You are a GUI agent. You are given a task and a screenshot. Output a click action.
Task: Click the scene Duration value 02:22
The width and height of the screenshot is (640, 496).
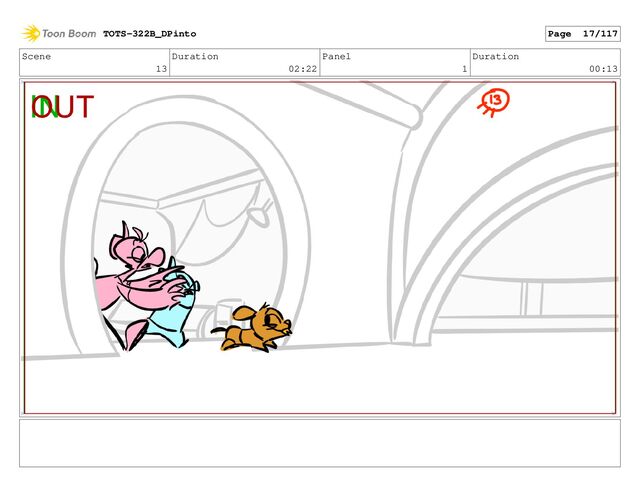[302, 69]
